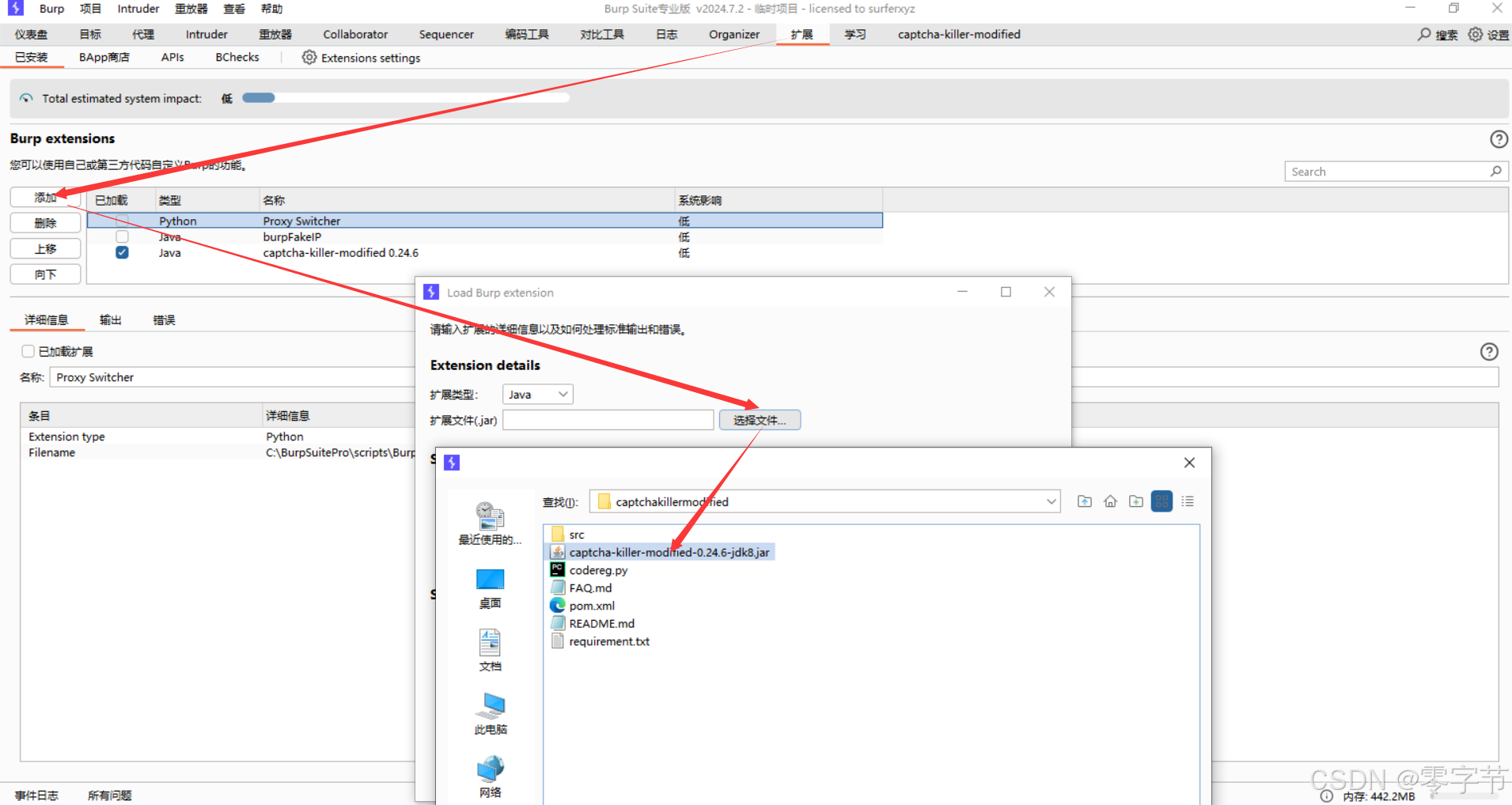Viewport: 1512px width, 805px height.
Task: Switch to the APIs sub-tab
Action: (x=172, y=58)
